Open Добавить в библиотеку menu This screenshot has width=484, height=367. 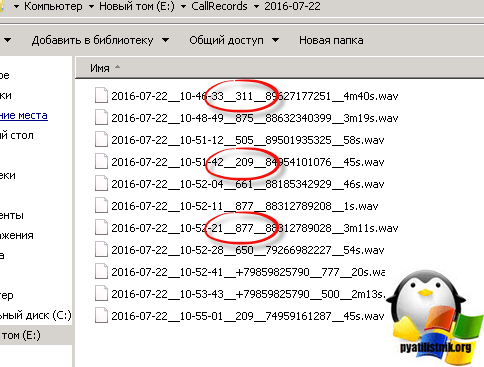(x=92, y=40)
